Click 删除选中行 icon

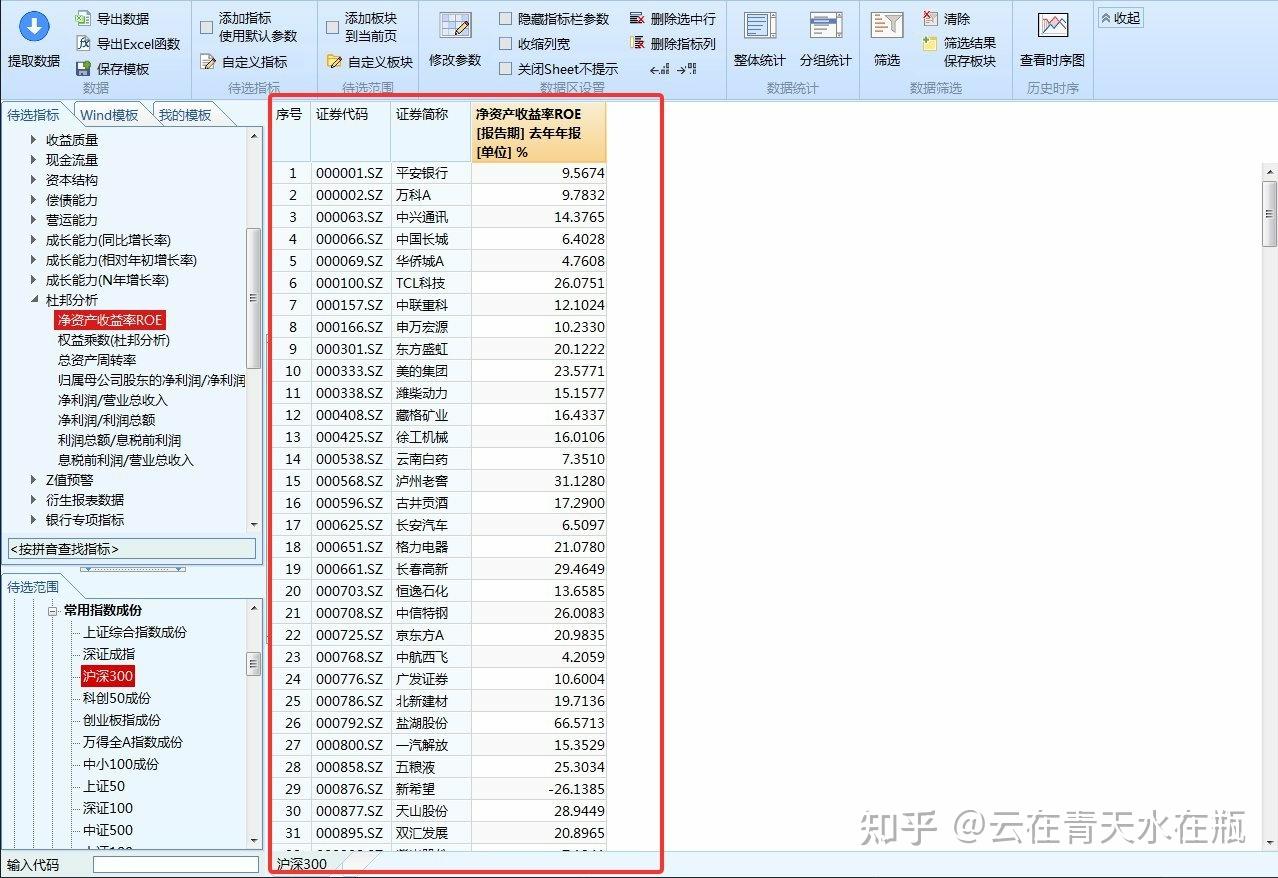637,19
